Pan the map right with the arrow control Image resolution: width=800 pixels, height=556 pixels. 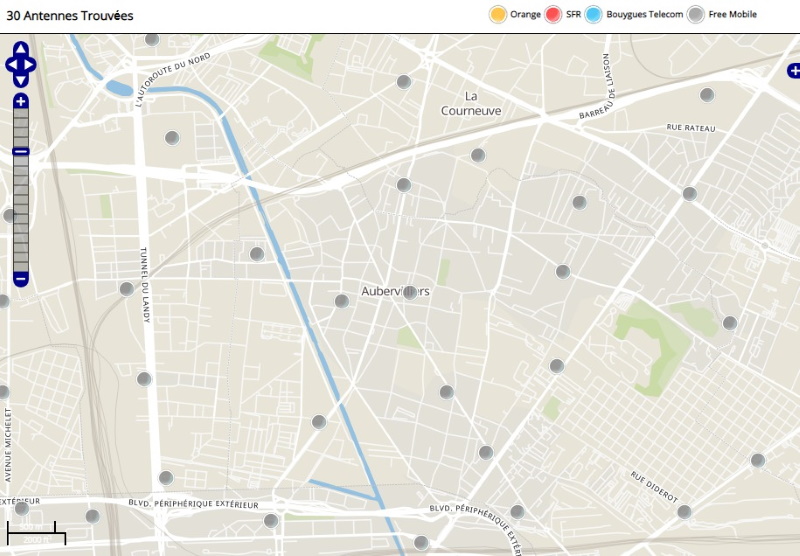30,65
